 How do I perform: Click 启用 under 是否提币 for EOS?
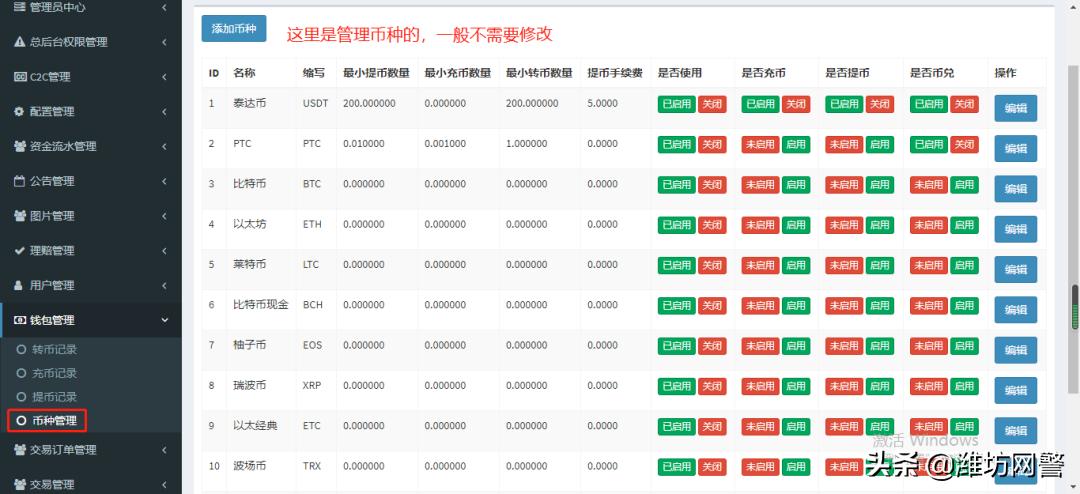coord(880,346)
